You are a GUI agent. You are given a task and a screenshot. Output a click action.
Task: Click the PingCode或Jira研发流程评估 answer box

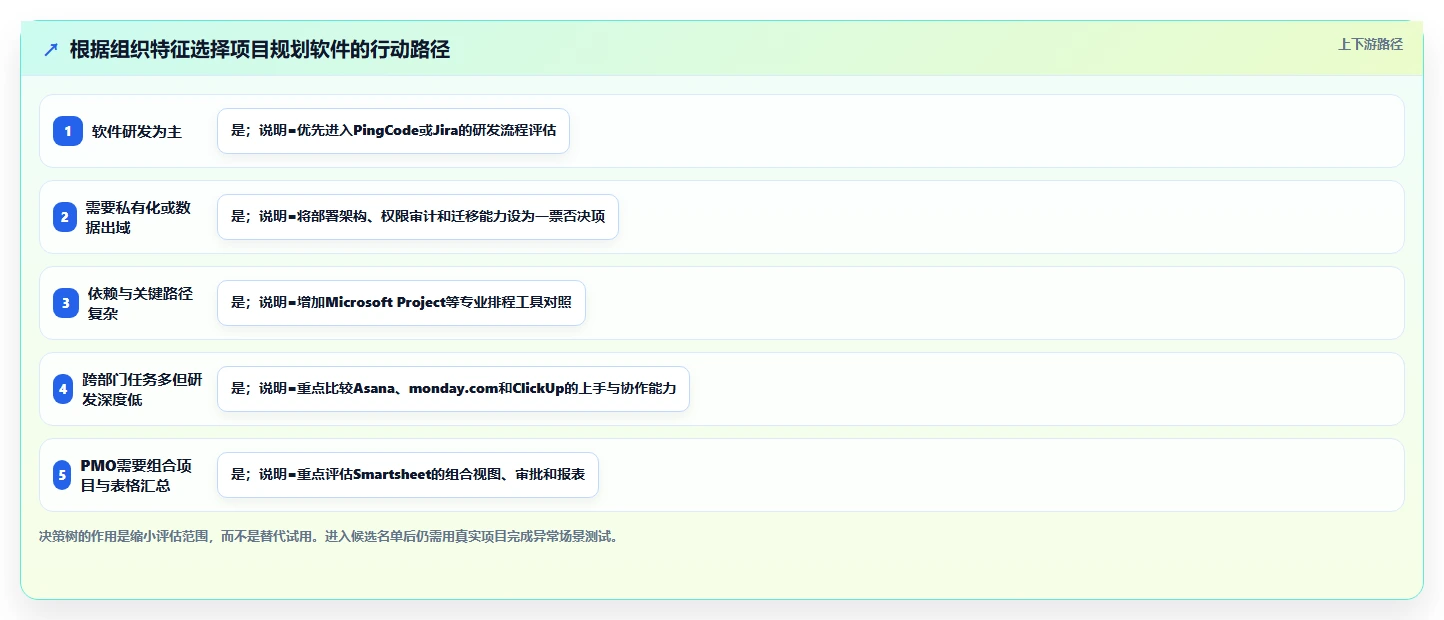coord(393,131)
